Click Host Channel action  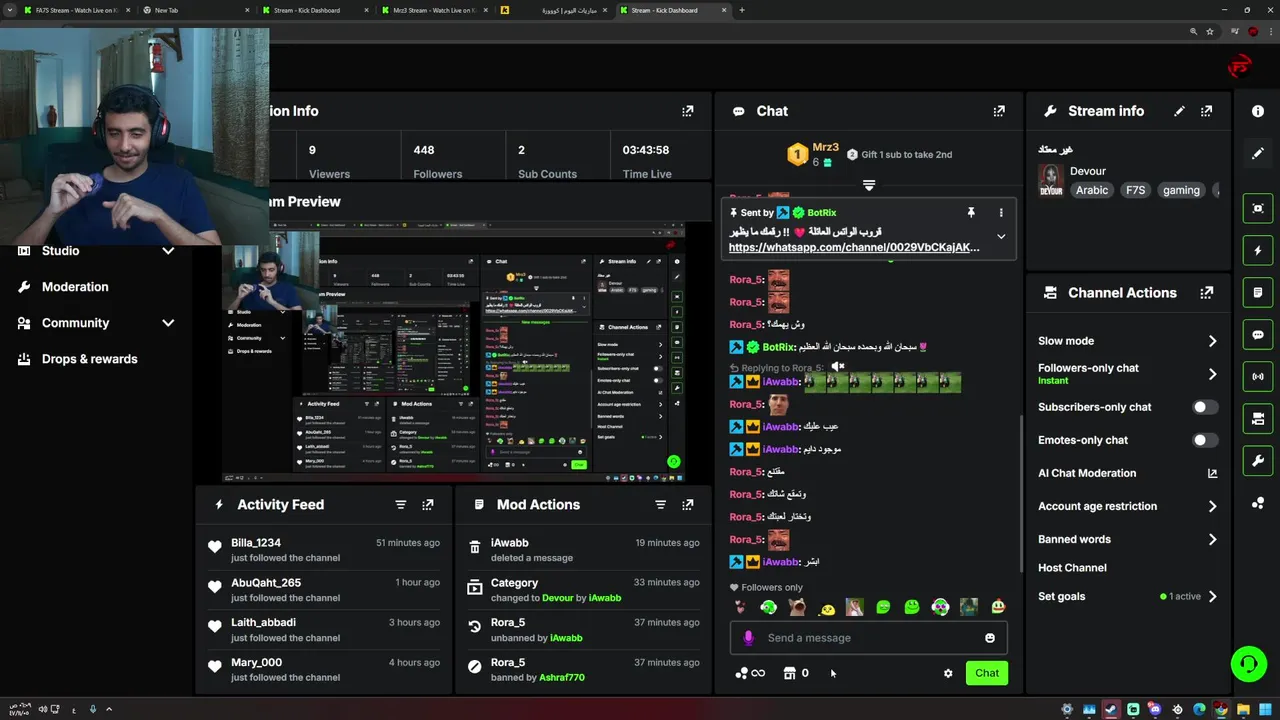[1072, 568]
